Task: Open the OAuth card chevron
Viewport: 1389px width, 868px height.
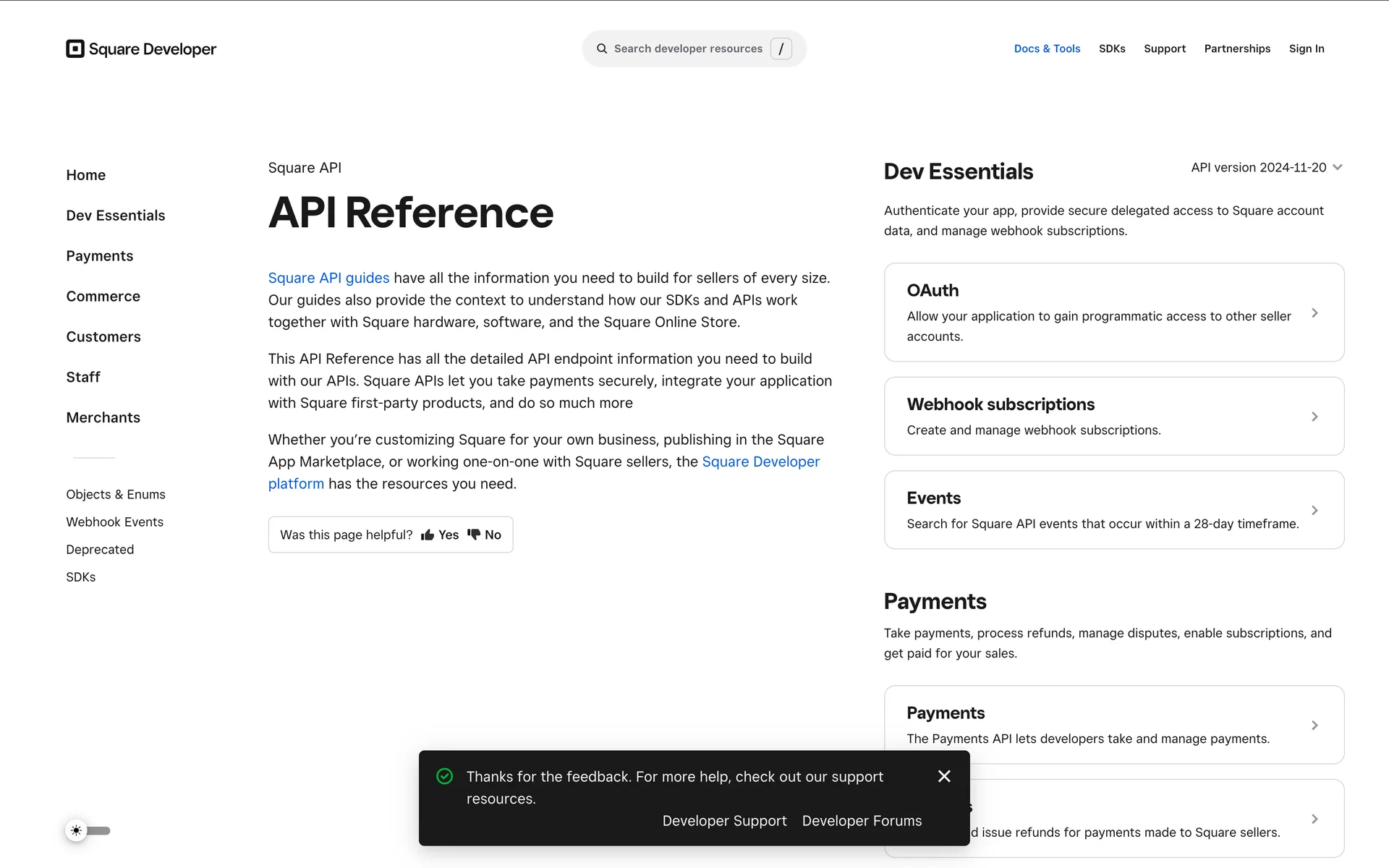Action: 1314,312
